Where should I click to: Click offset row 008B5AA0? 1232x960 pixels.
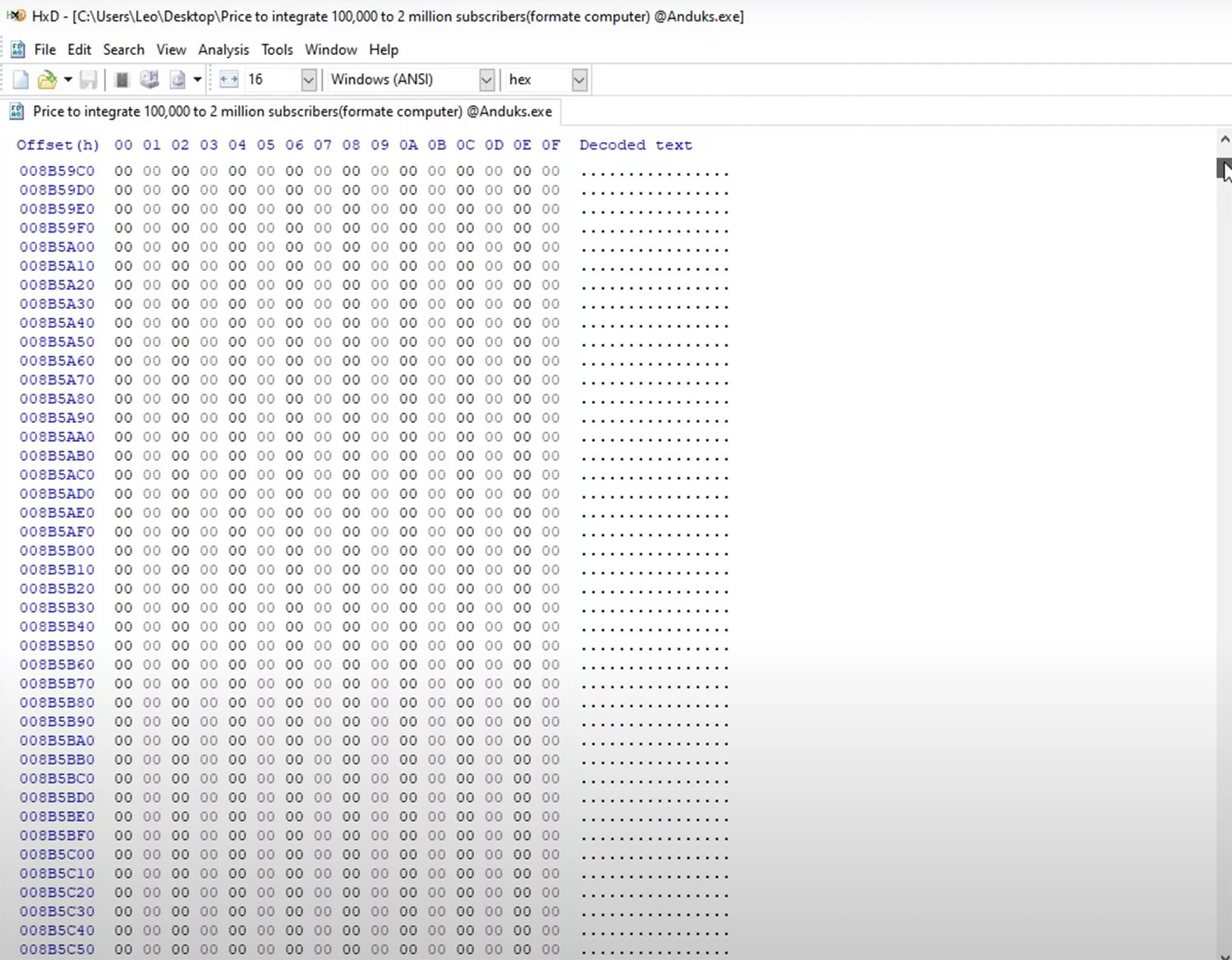57,437
